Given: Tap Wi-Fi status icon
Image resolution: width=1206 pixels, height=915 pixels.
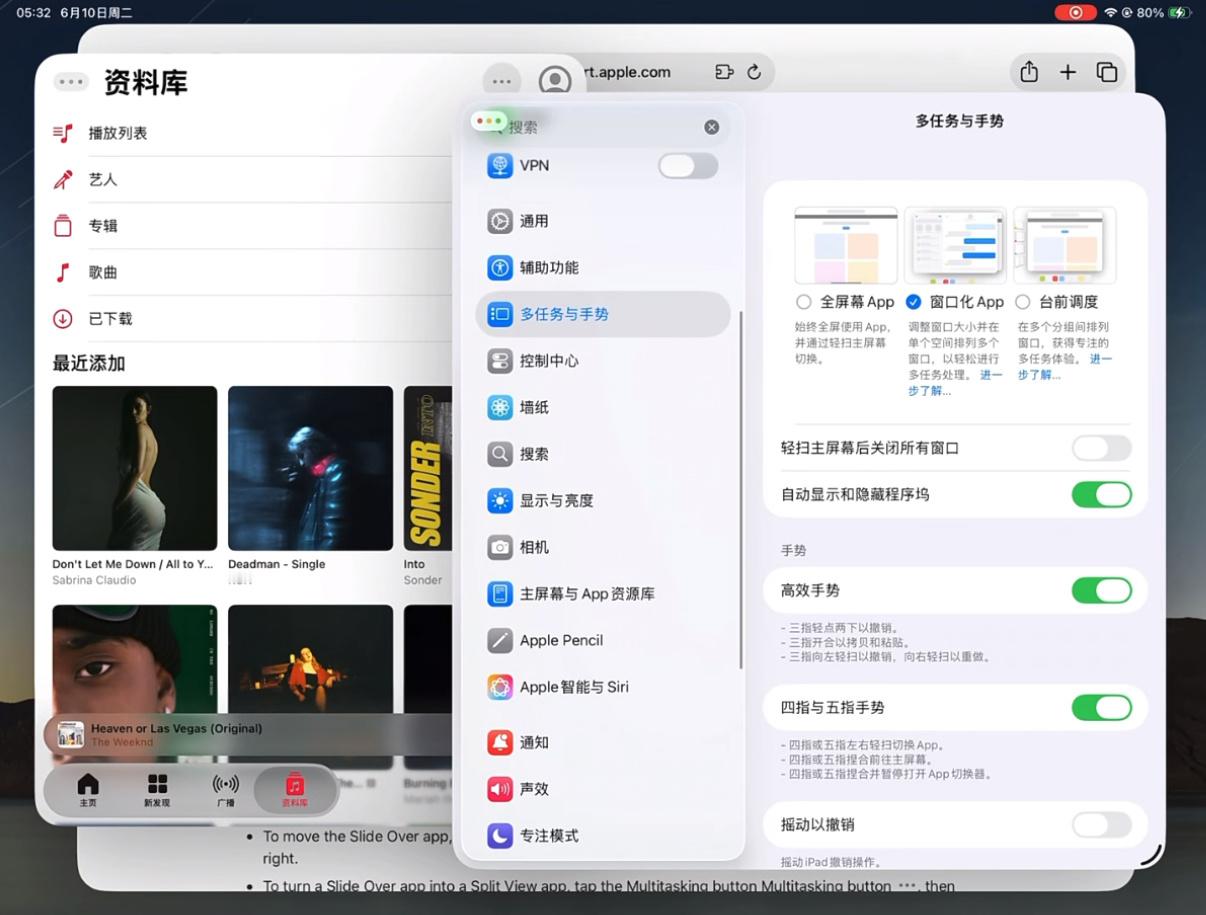Looking at the screenshot, I should (1110, 13).
